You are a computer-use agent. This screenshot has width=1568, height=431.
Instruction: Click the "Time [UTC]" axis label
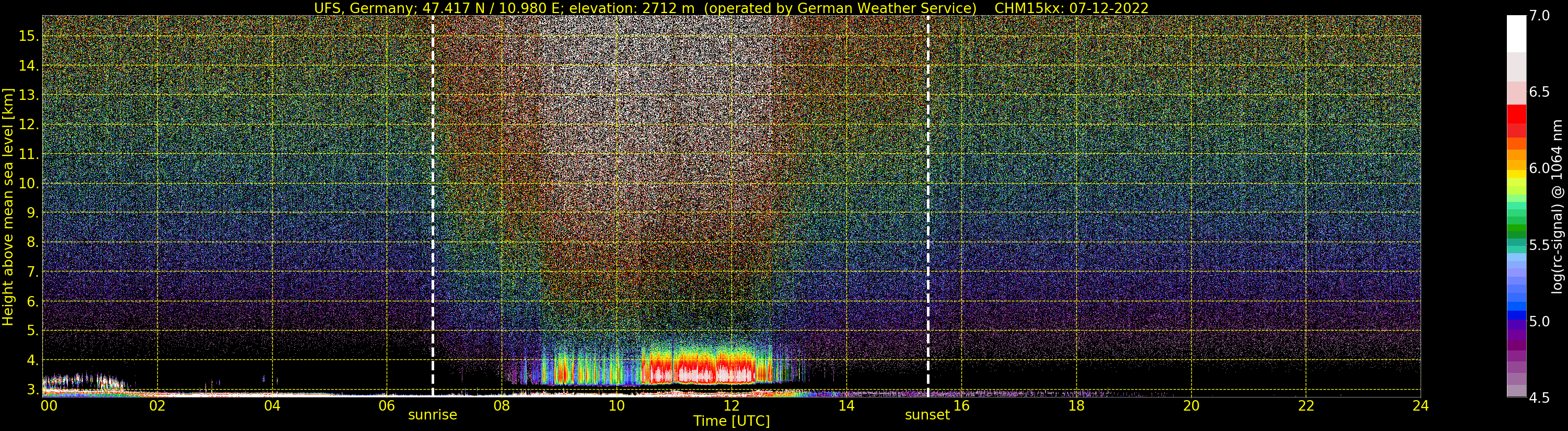[731, 421]
